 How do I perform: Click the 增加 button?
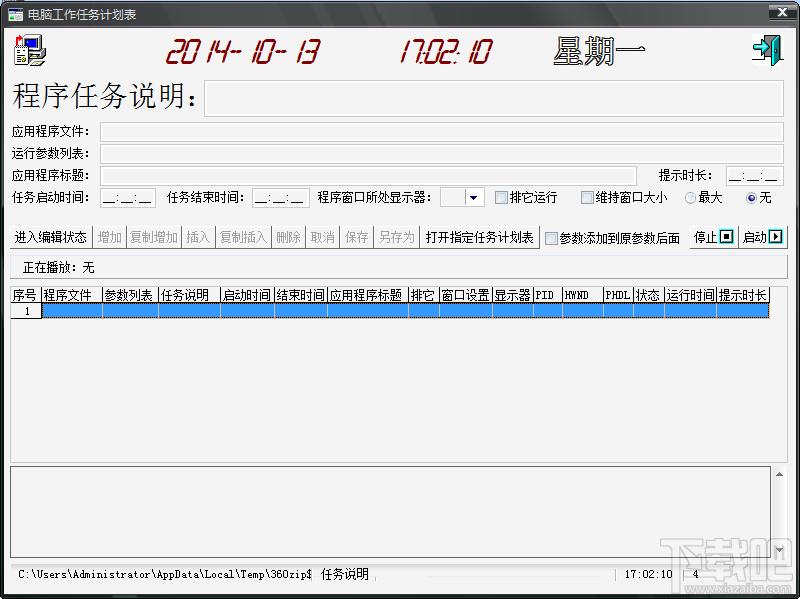pyautogui.click(x=109, y=237)
